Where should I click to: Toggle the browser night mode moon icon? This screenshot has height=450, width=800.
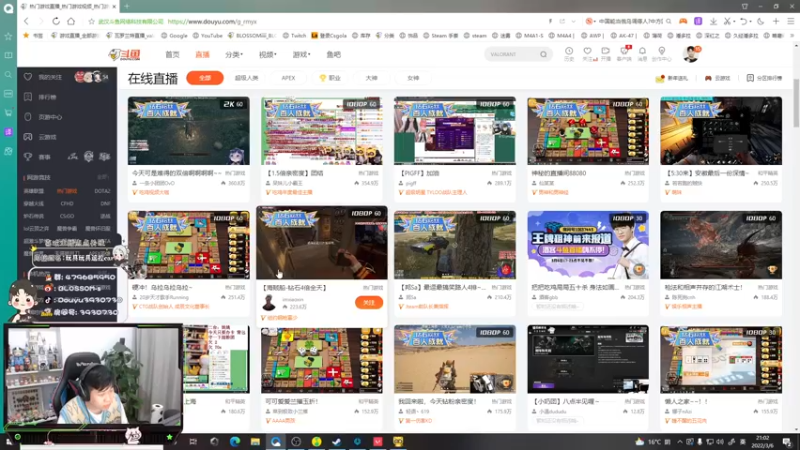tap(761, 21)
